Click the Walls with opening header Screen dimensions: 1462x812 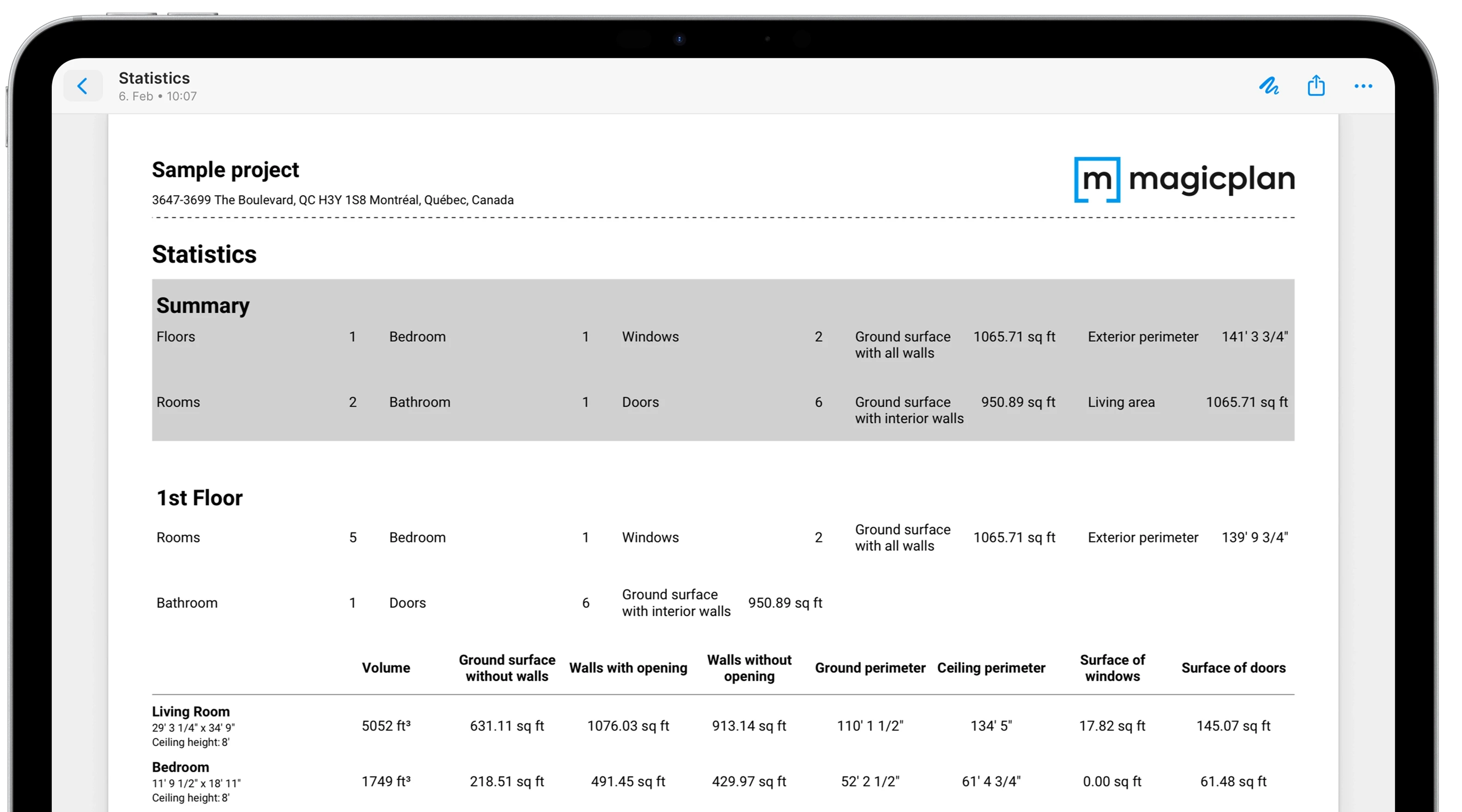pos(628,668)
